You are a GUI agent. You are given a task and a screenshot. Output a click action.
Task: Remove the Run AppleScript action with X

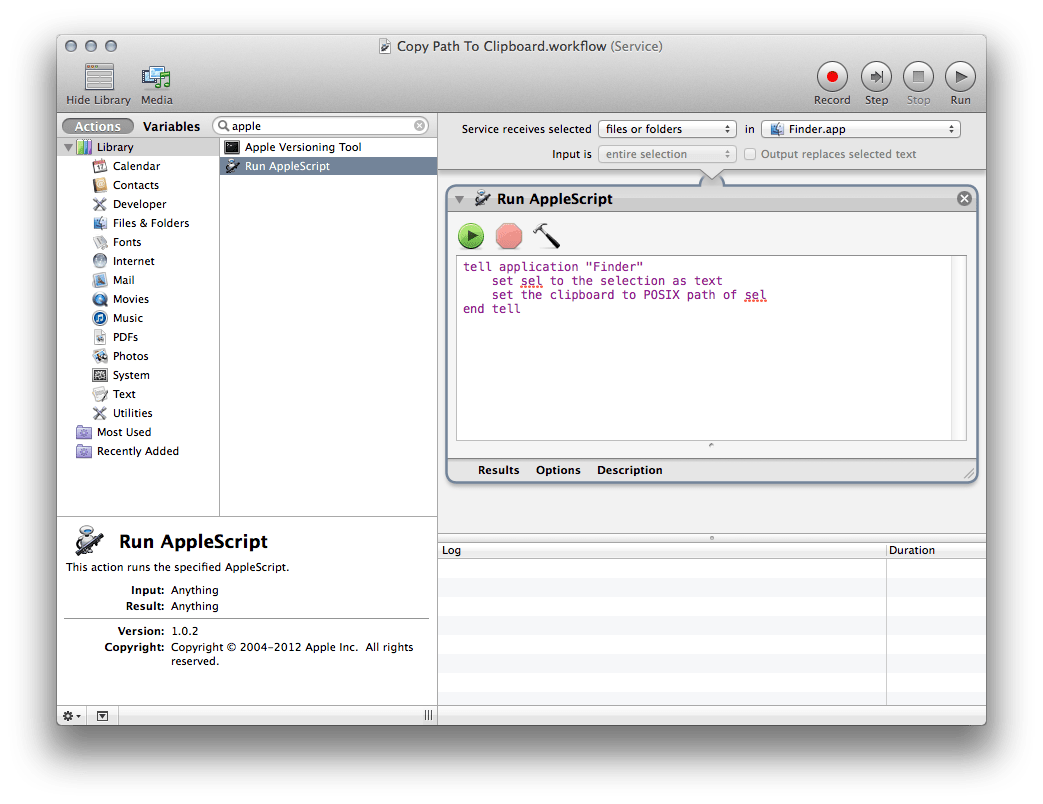tap(964, 199)
